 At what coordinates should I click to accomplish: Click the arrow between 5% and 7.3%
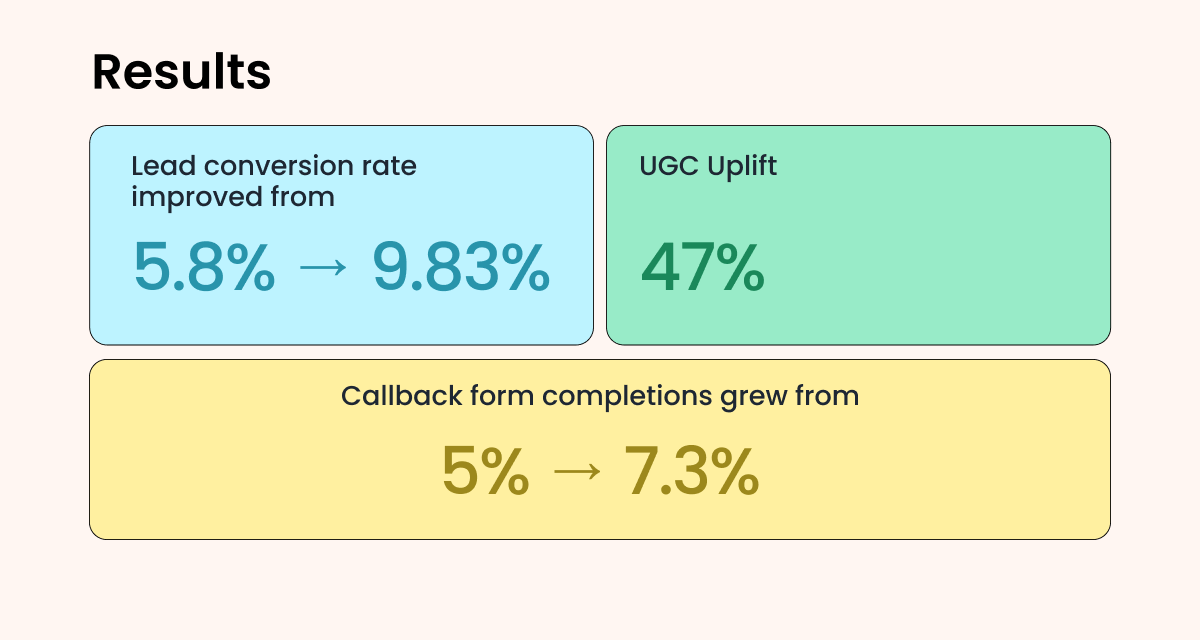[576, 473]
